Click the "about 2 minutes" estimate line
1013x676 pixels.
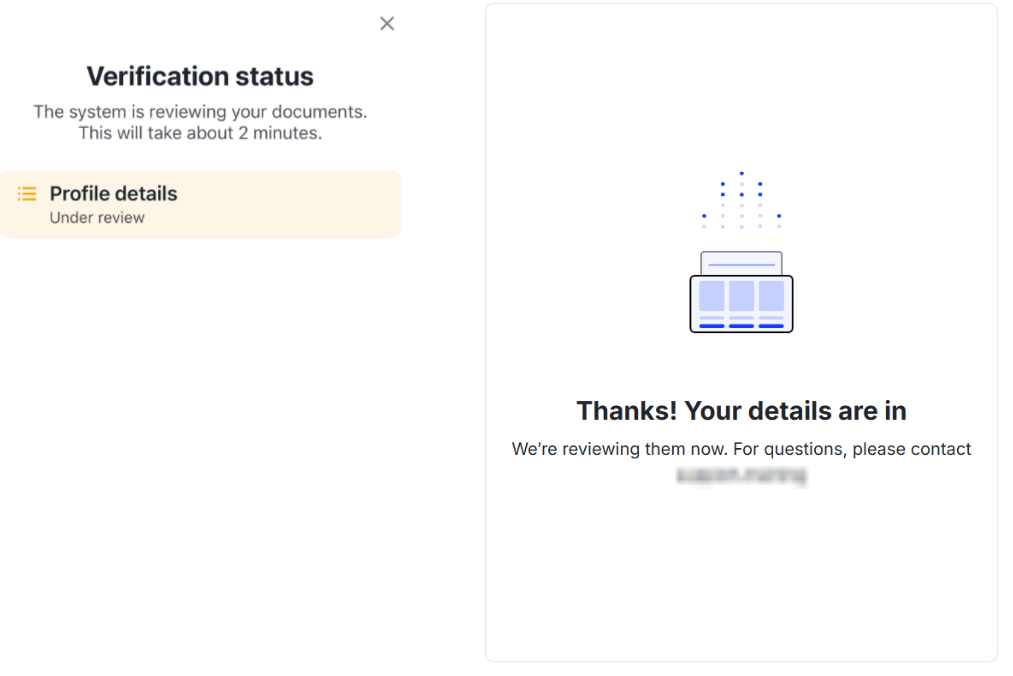[200, 133]
